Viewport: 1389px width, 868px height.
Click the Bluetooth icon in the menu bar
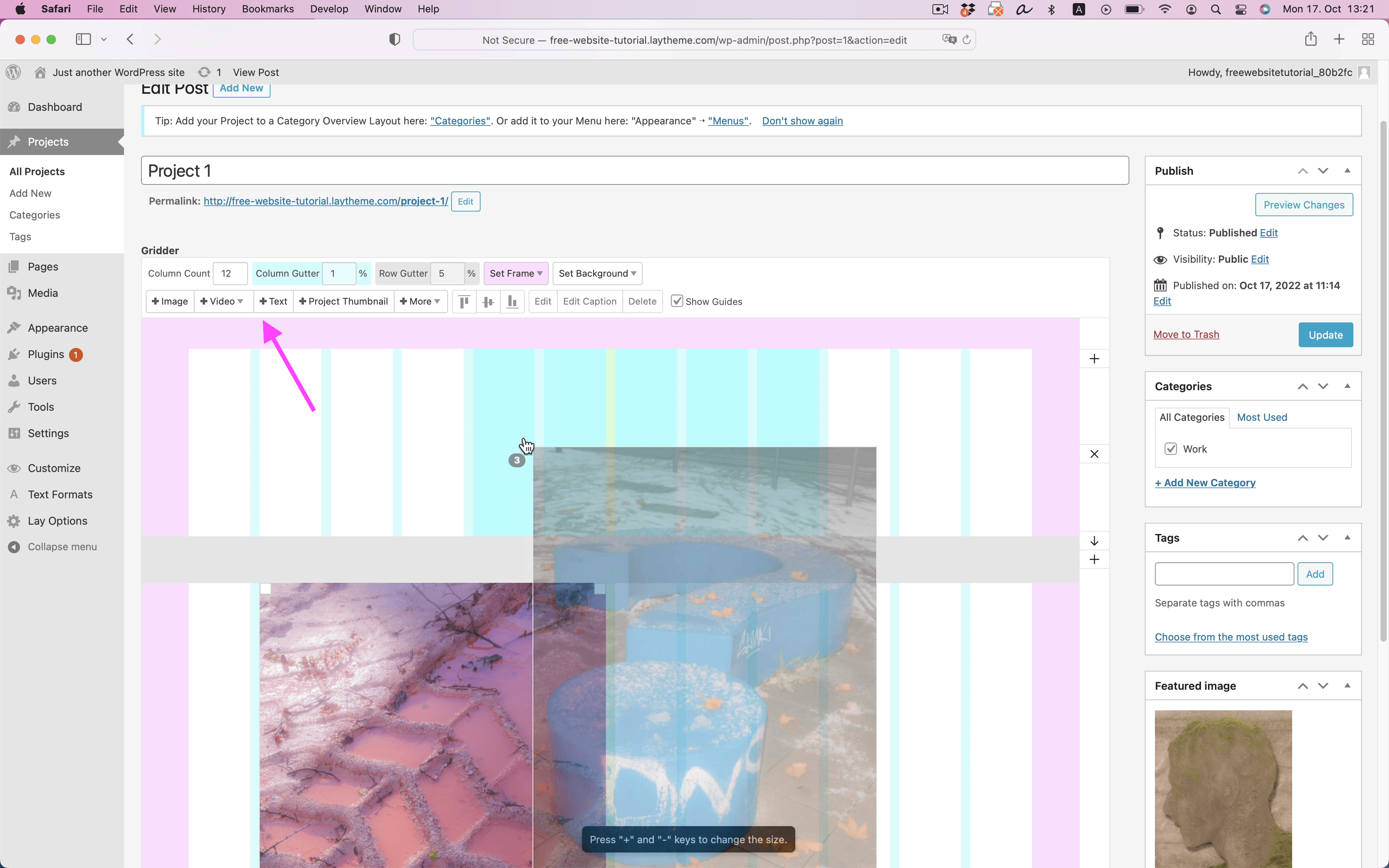point(1051,9)
